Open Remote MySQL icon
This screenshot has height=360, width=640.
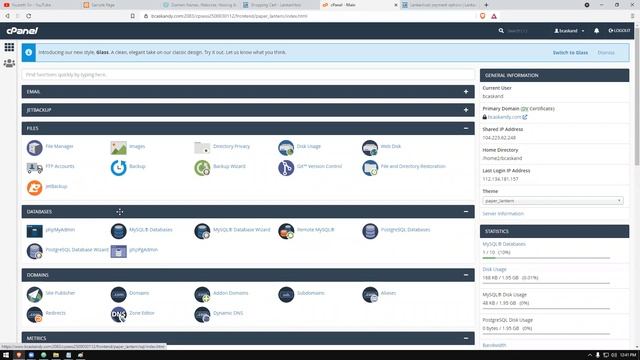click(286, 231)
